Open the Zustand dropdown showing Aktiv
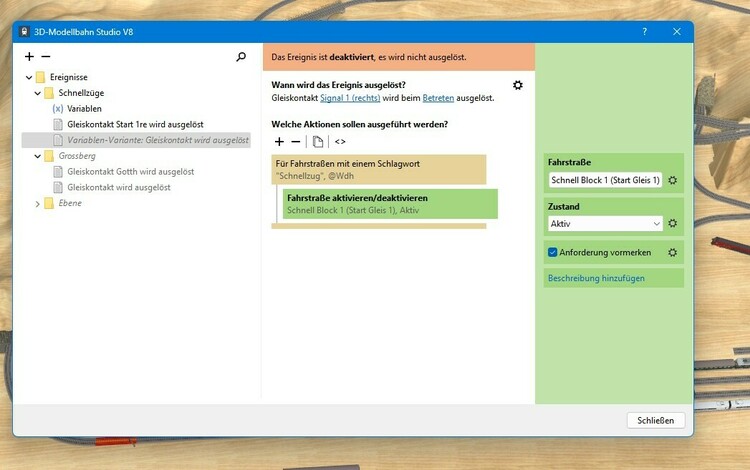Viewport: 750px width, 470px height. pos(605,223)
